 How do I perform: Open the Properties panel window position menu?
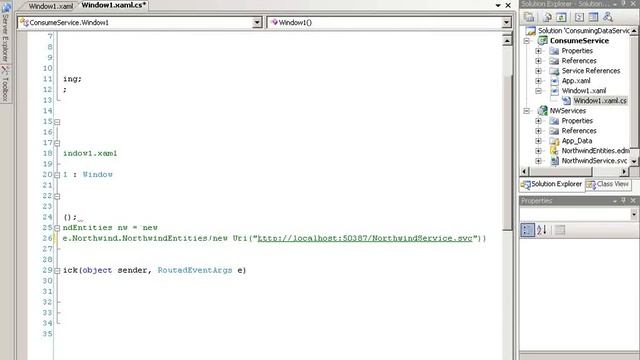pos(615,200)
